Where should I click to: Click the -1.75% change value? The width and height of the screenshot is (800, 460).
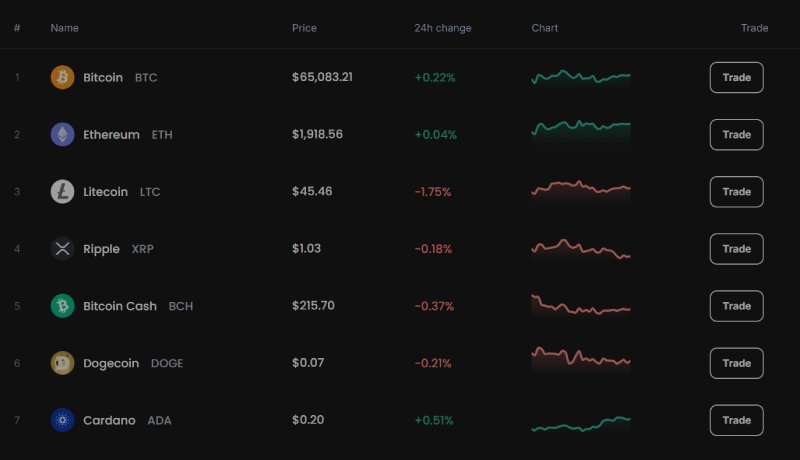[433, 192]
